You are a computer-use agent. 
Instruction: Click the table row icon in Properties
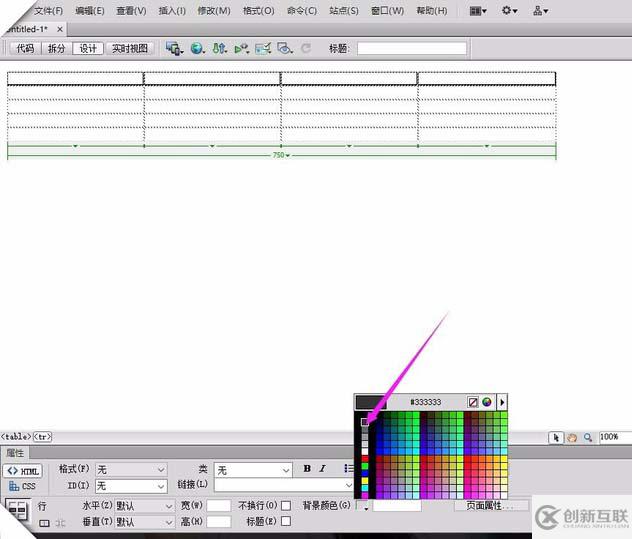(17, 510)
